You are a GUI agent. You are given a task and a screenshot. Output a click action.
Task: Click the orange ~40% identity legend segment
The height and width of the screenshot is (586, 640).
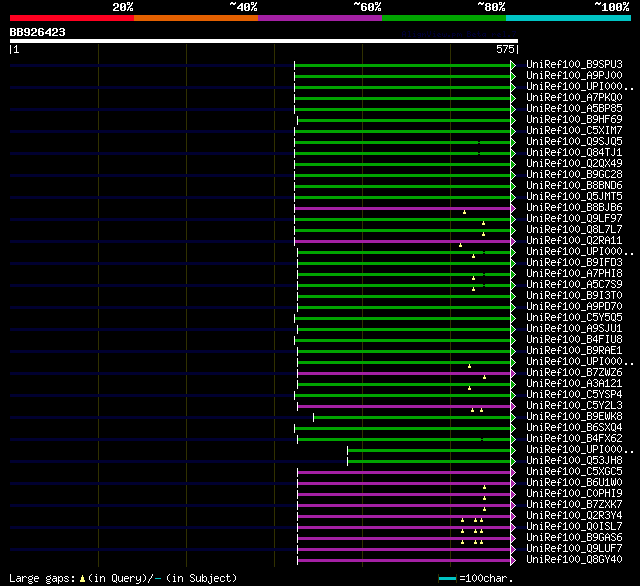tap(196, 18)
